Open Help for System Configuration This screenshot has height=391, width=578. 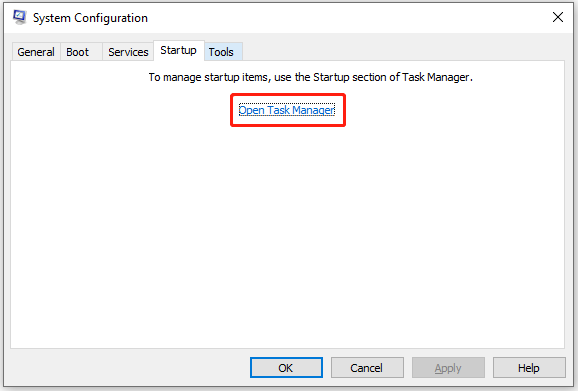tap(529, 367)
